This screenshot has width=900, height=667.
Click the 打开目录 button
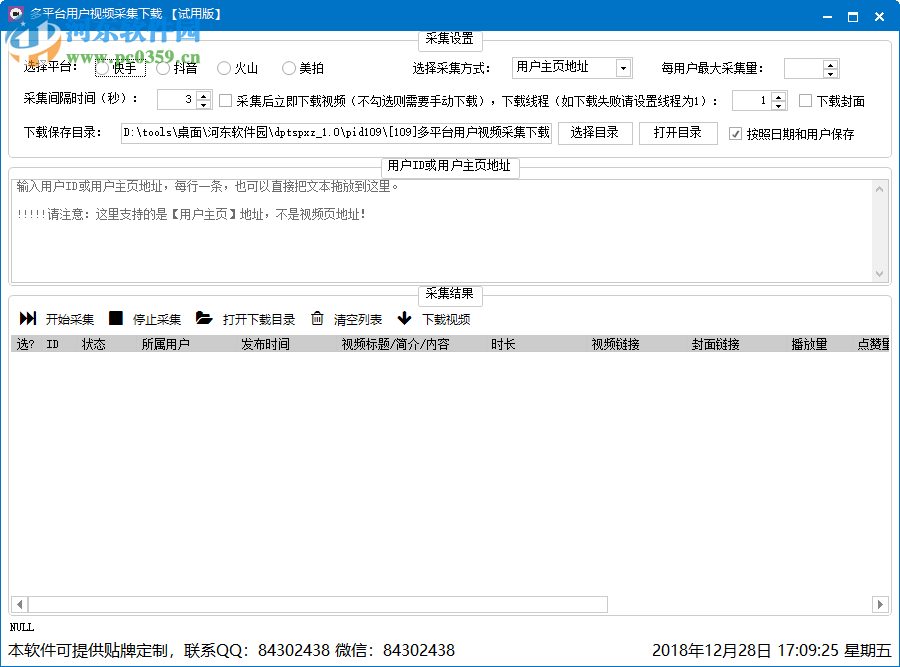pyautogui.click(x=678, y=132)
